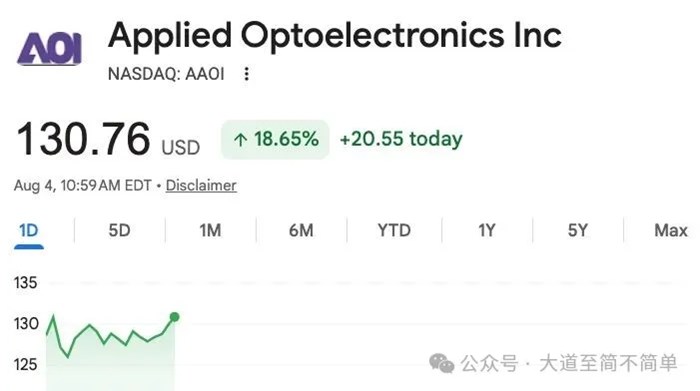700x391 pixels.
Task: Open the three-dot more options menu
Action: (246, 74)
